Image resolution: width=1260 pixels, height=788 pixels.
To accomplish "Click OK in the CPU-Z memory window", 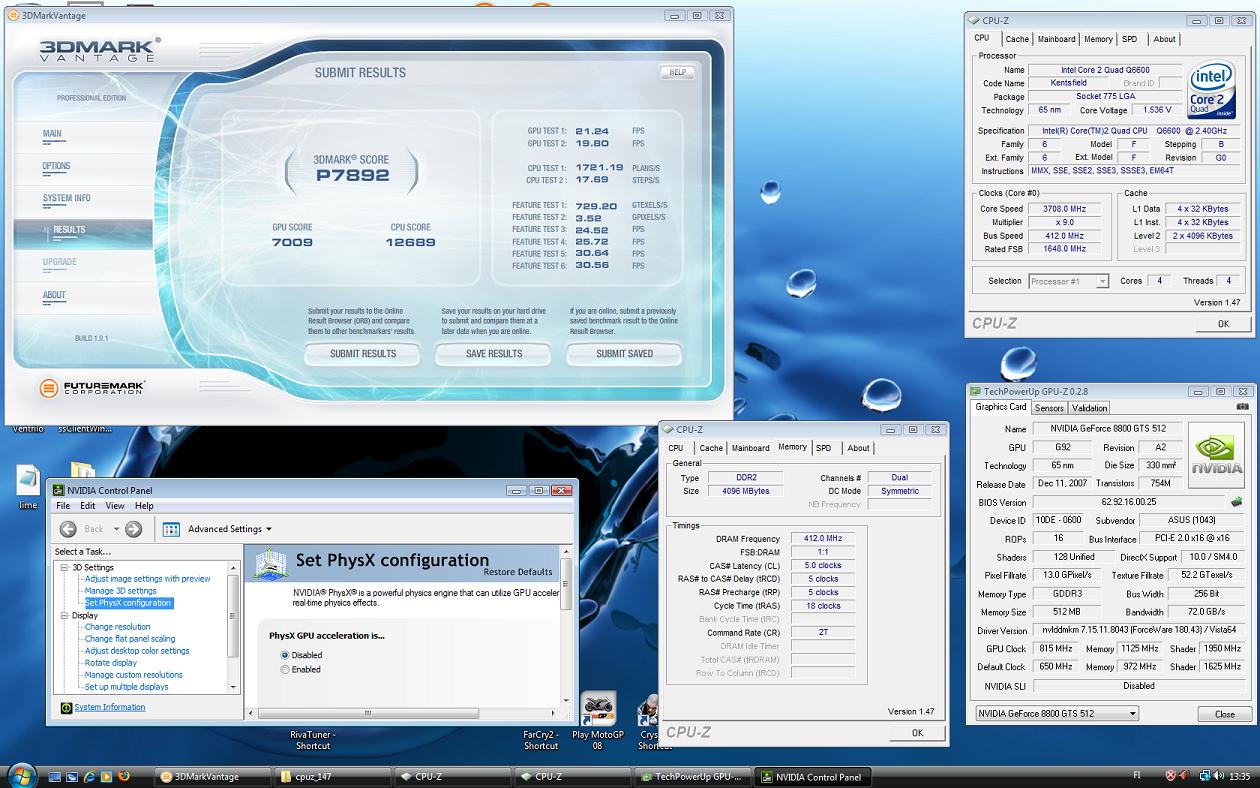I will tap(917, 732).
